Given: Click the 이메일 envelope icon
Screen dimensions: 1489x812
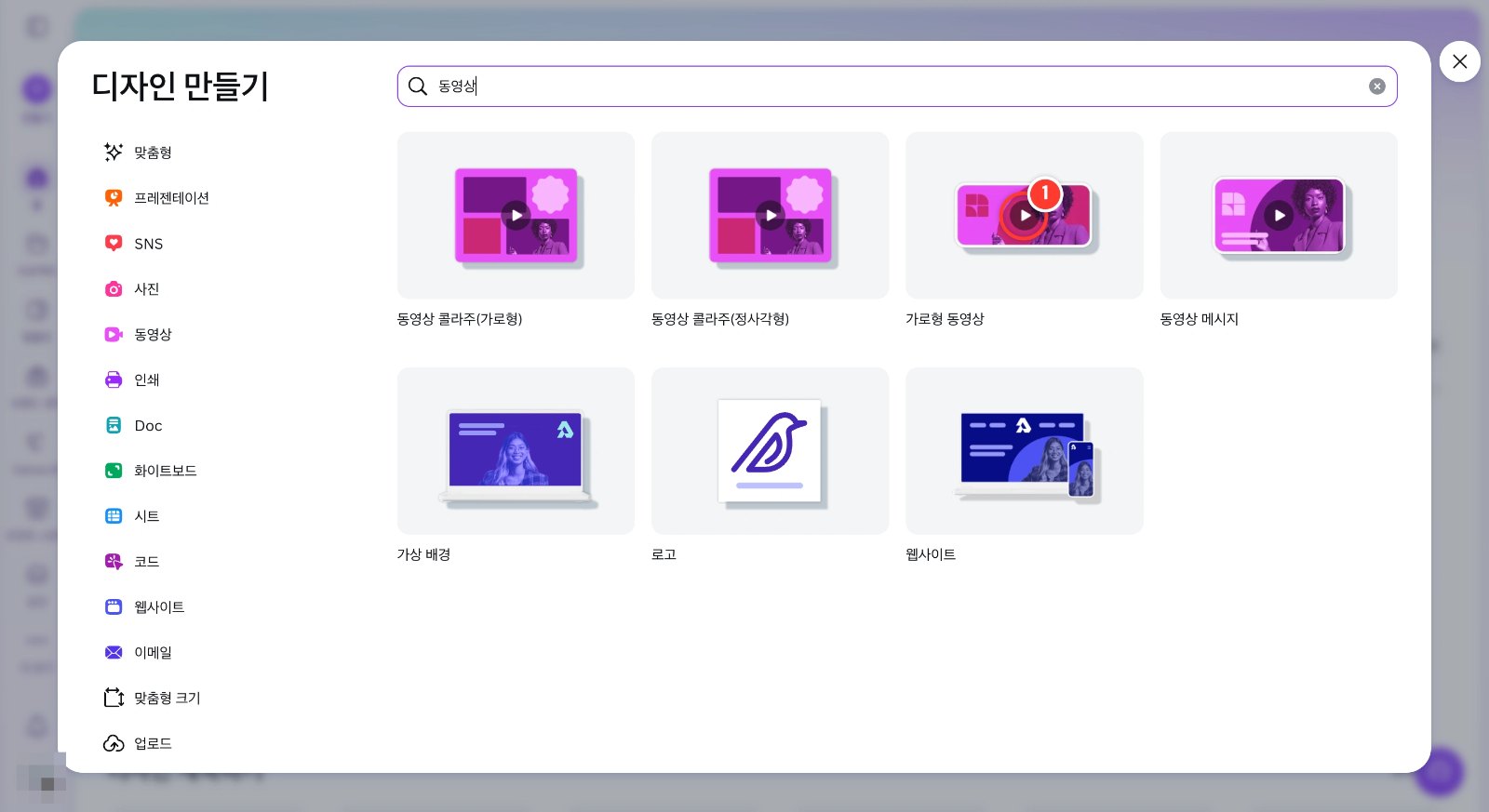Looking at the screenshot, I should [114, 652].
